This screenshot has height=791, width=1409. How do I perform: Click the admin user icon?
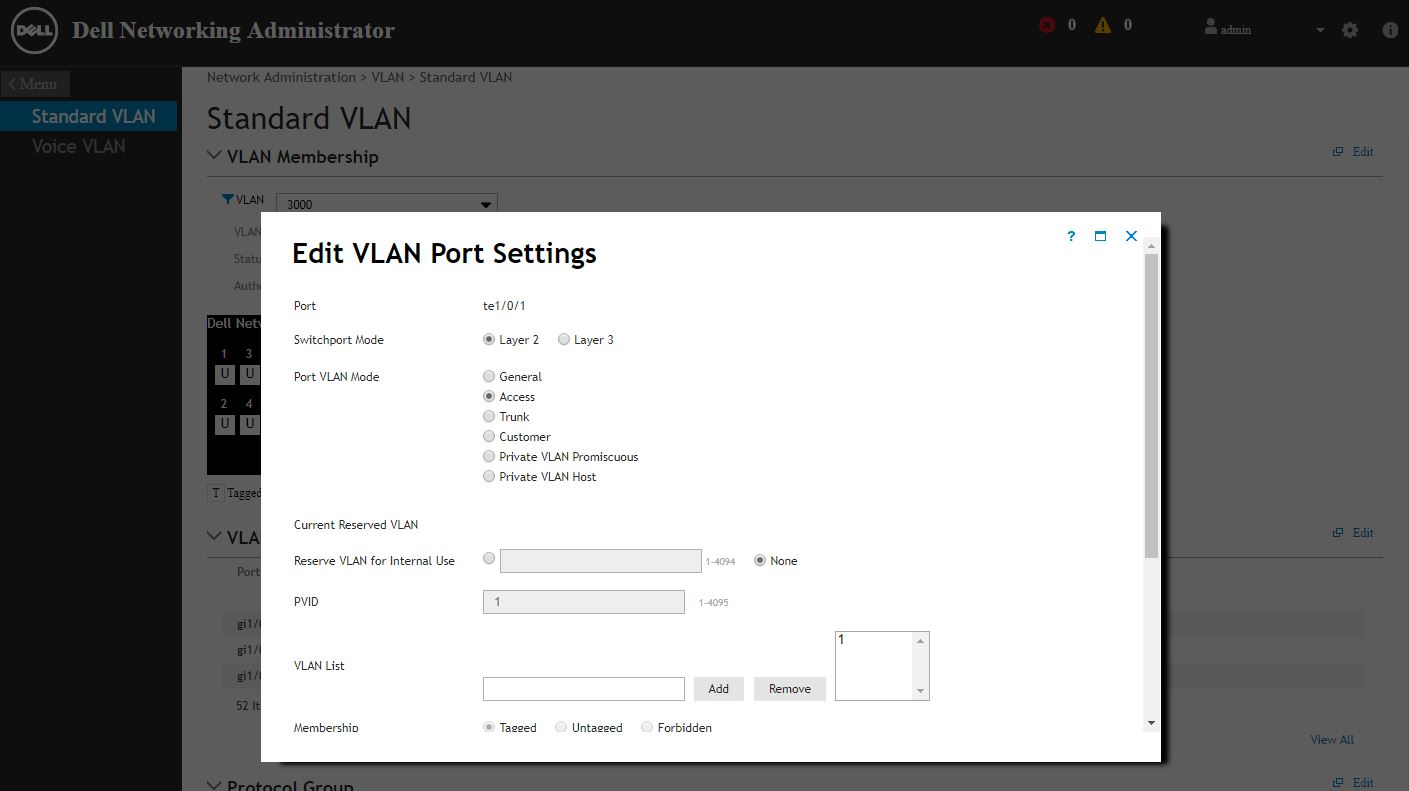(1211, 27)
